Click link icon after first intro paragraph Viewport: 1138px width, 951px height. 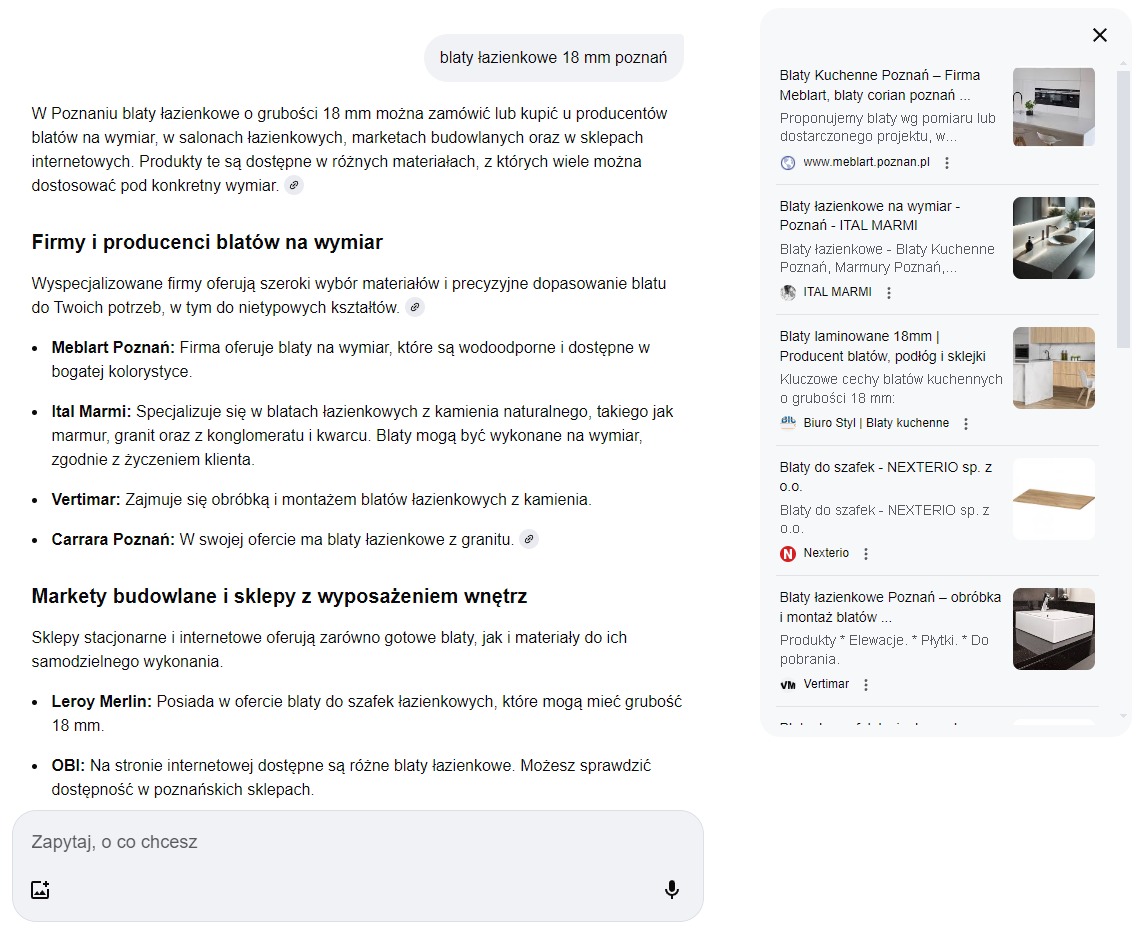[294, 185]
